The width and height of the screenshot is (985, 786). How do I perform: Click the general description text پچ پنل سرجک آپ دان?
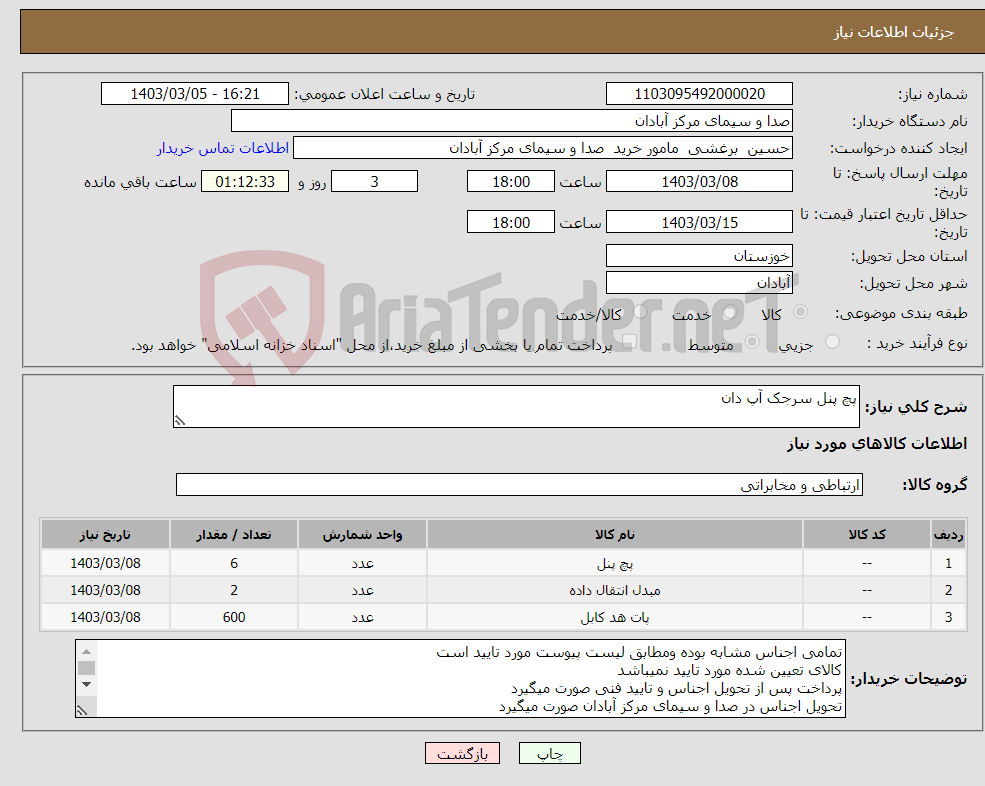788,398
